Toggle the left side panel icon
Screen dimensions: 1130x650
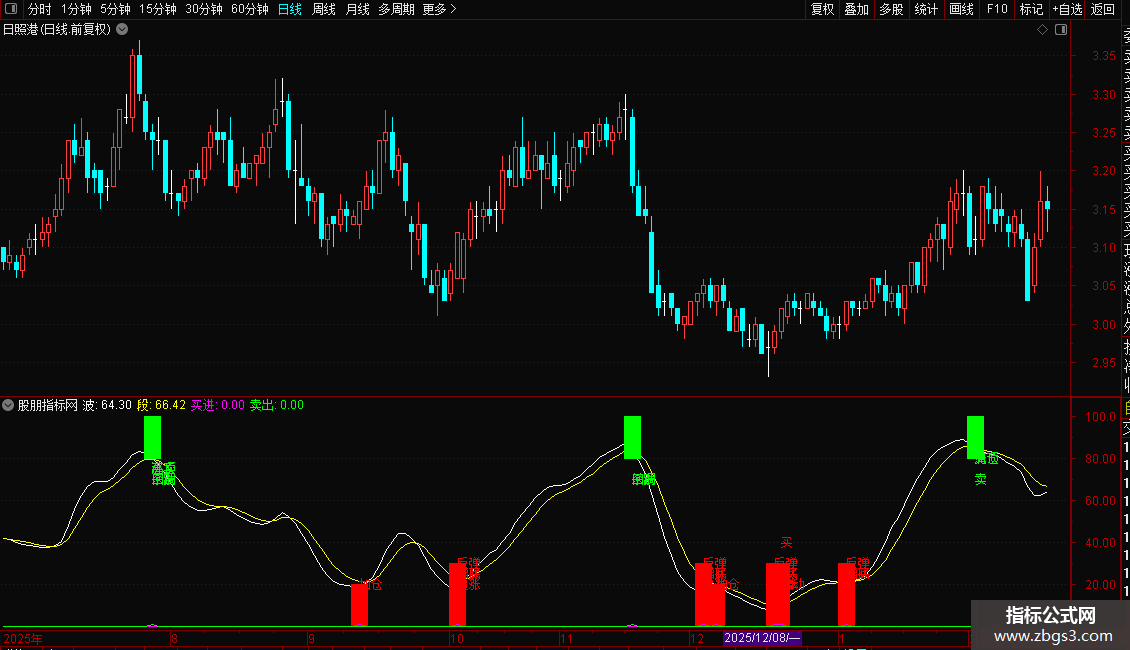(11, 9)
